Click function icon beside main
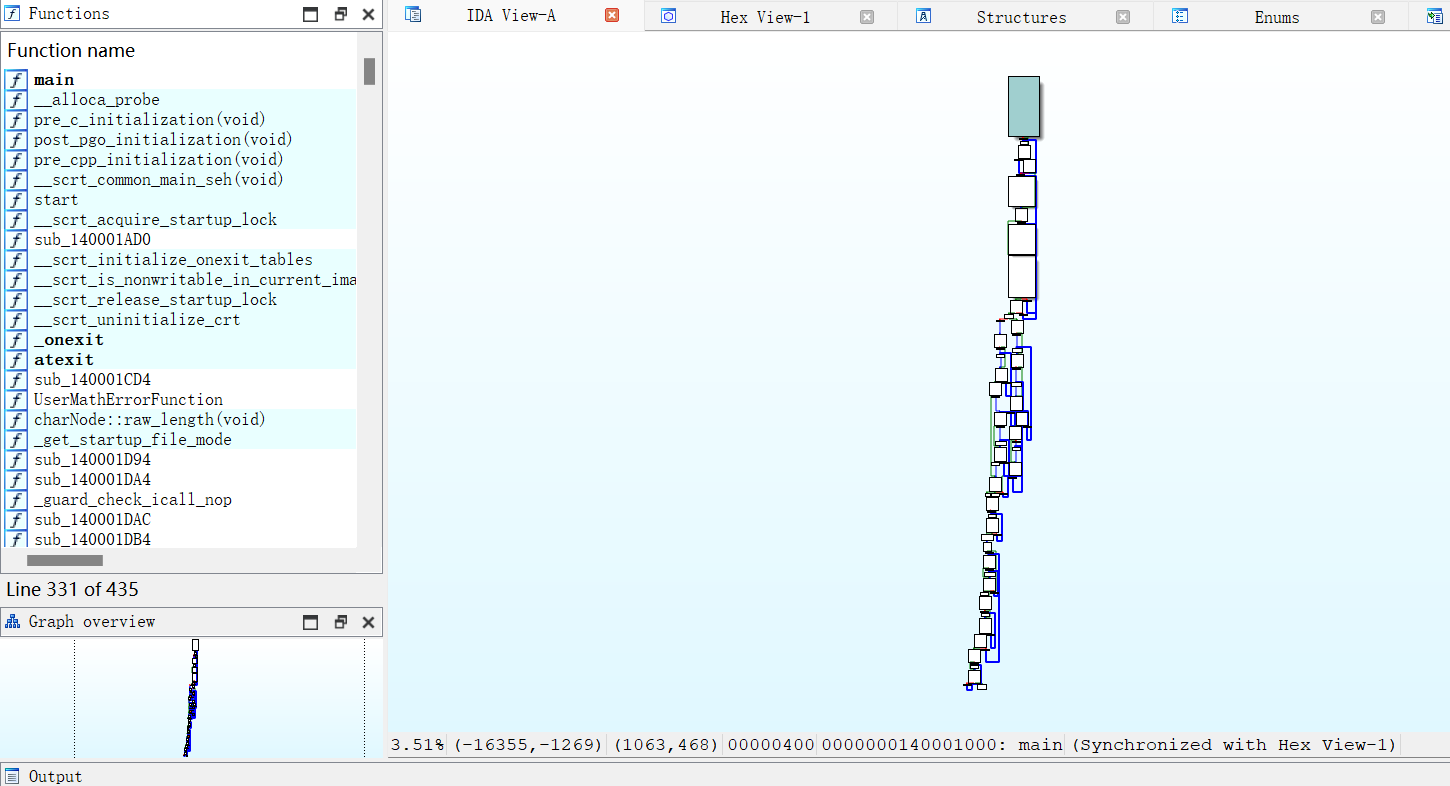This screenshot has width=1450, height=786. (x=16, y=80)
